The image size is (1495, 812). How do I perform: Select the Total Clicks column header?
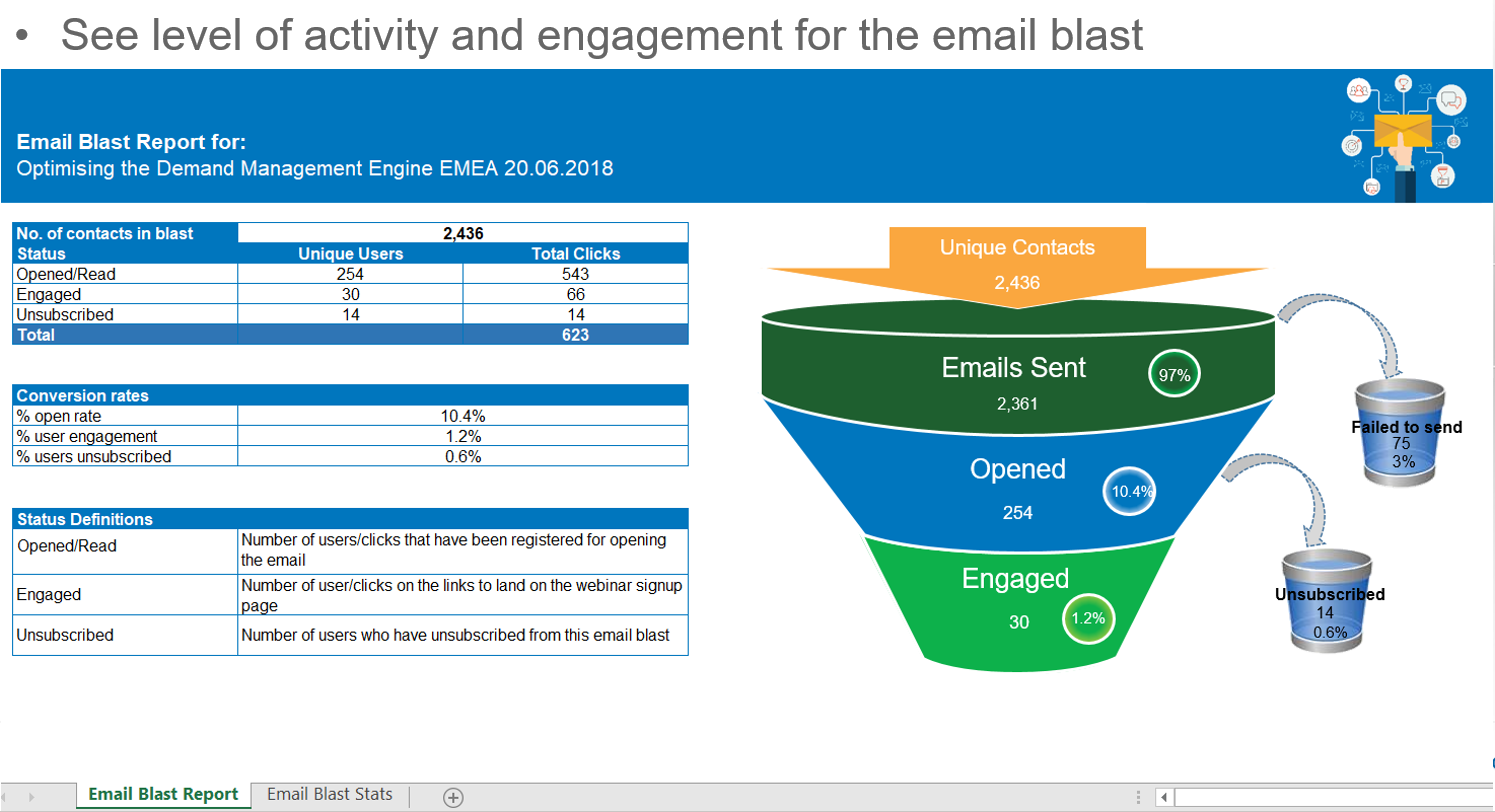click(x=576, y=254)
